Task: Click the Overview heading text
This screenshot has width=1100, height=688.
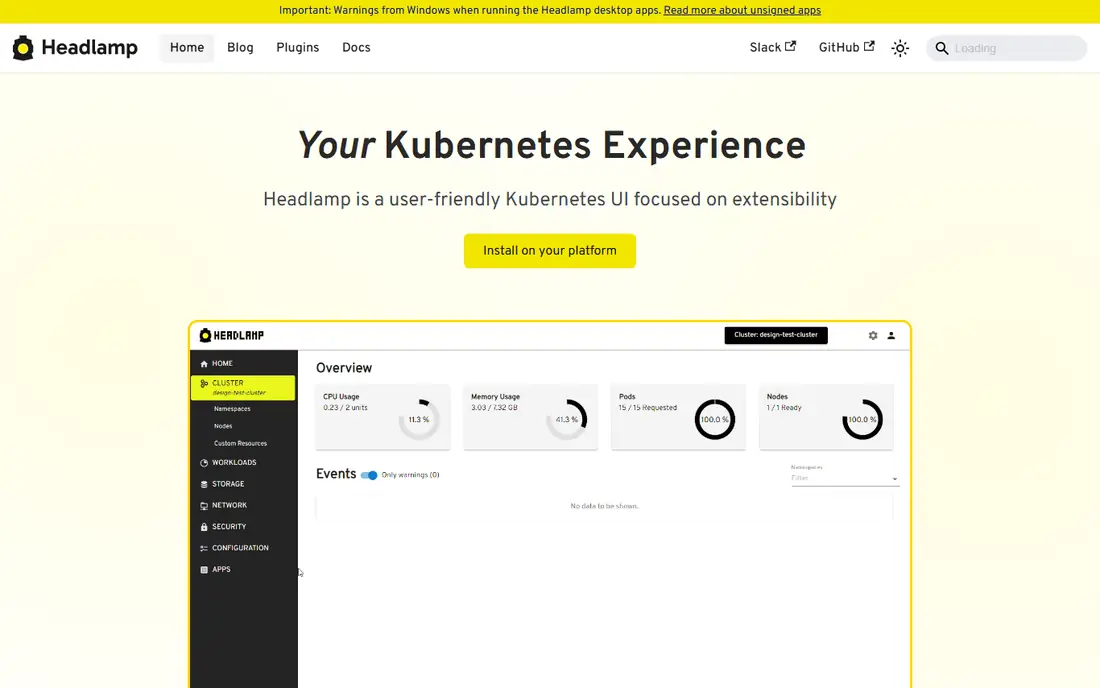Action: (x=344, y=368)
